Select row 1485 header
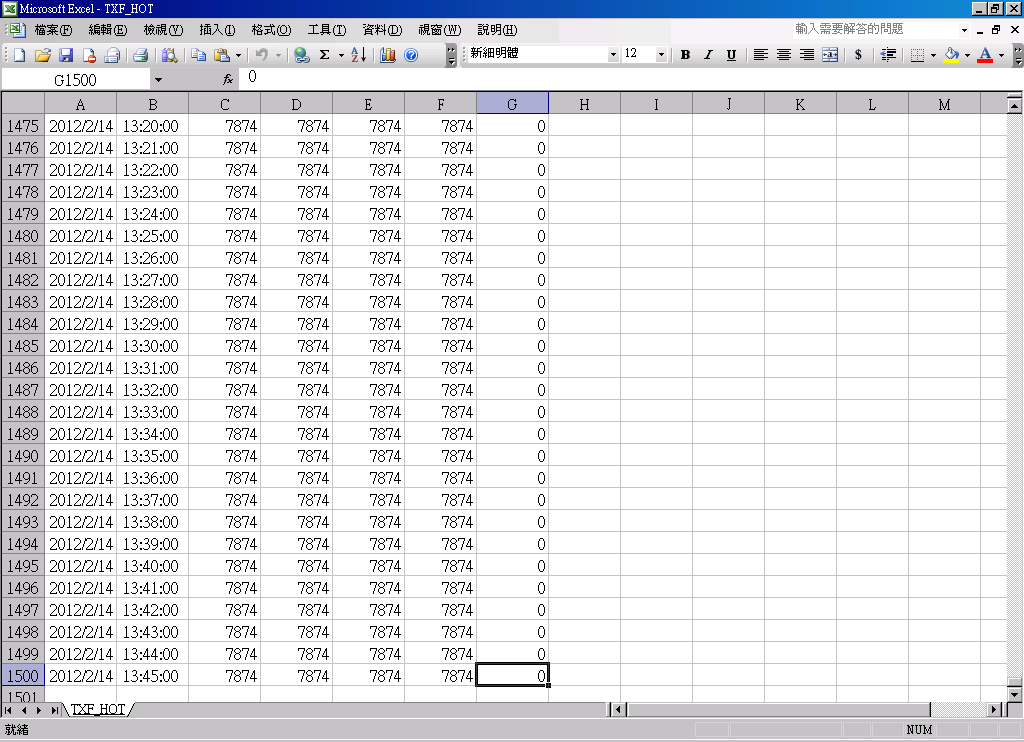 point(23,346)
